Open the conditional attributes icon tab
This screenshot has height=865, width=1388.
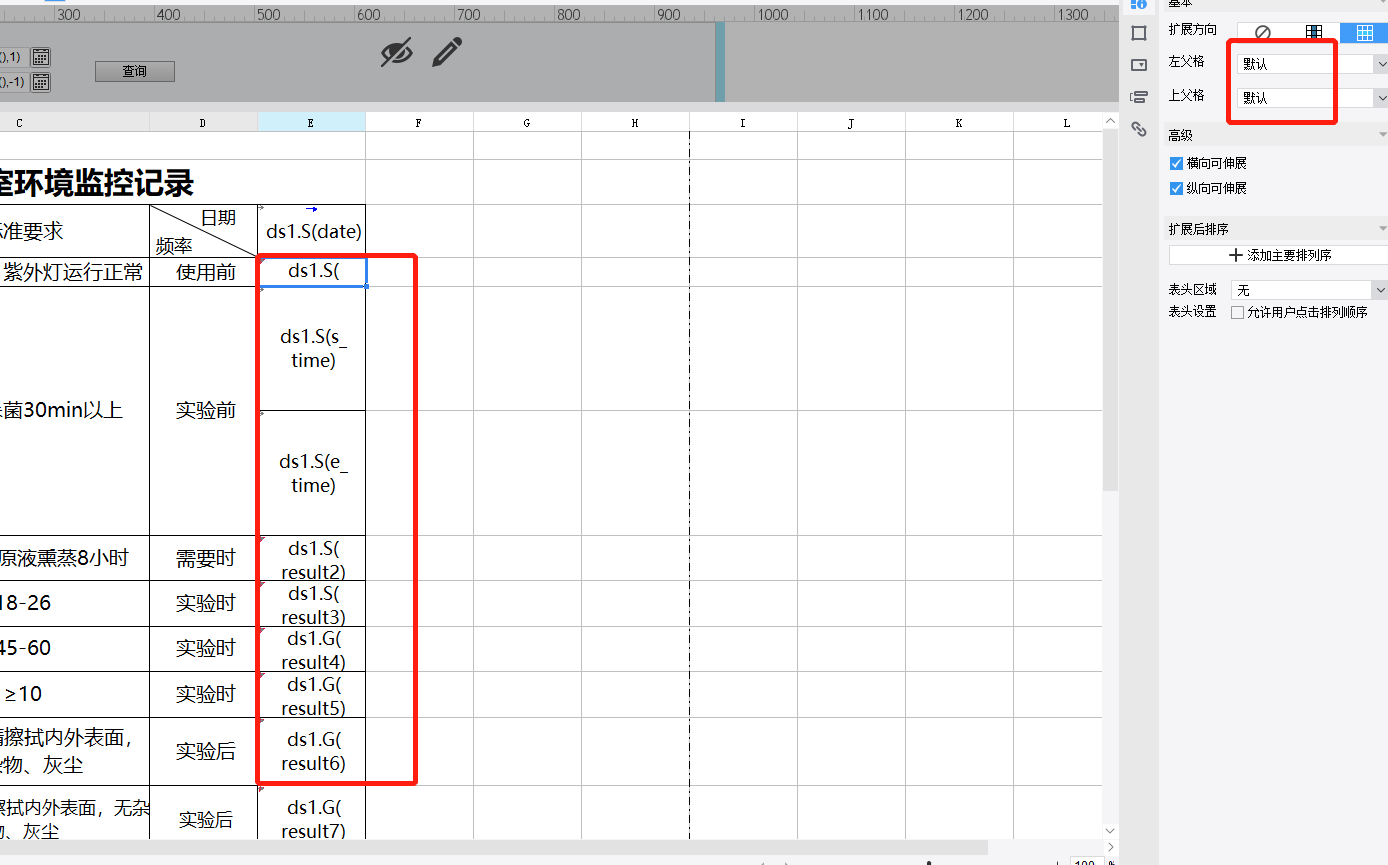tap(1138, 97)
